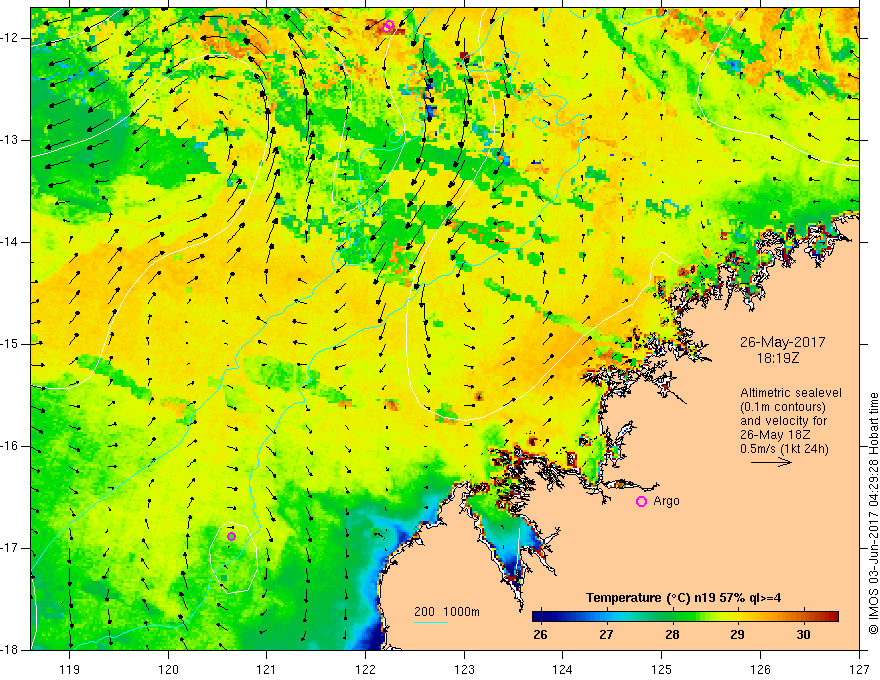Screen dimensions: 880x680
Task: Click the '1000m' isobath label
Action: pos(462,612)
